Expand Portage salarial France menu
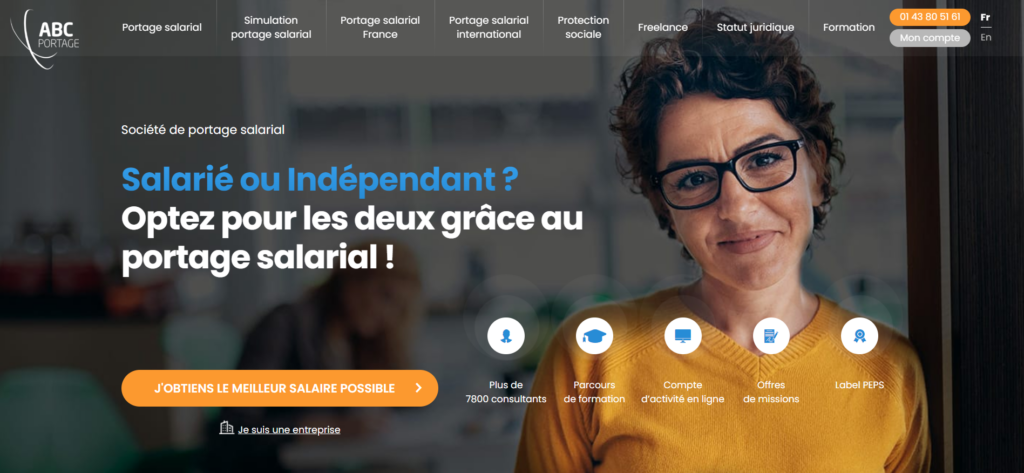The height and width of the screenshot is (473, 1024). (x=380, y=27)
